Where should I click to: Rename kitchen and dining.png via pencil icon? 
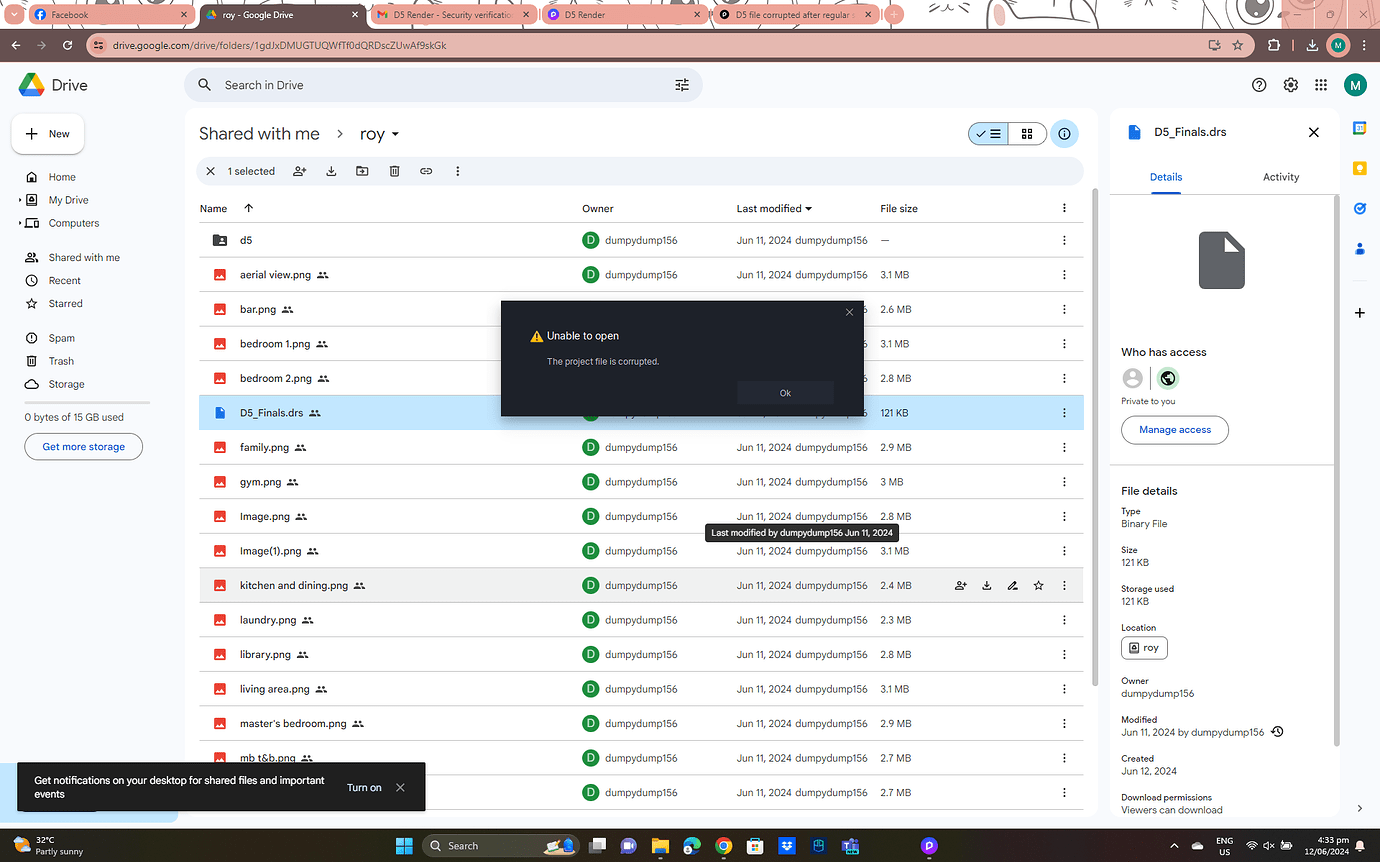(1012, 585)
